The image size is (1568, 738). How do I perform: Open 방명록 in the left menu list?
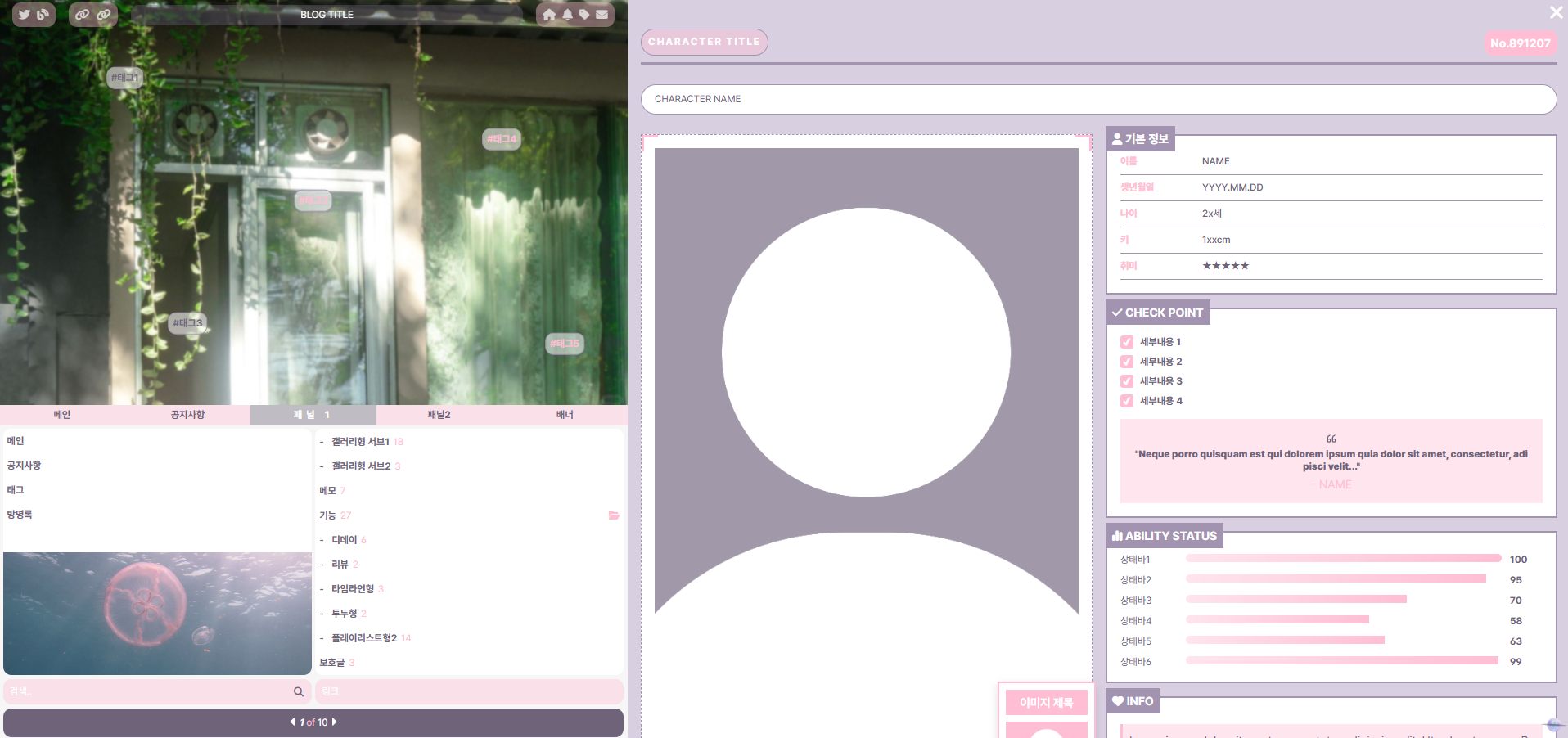click(x=20, y=515)
